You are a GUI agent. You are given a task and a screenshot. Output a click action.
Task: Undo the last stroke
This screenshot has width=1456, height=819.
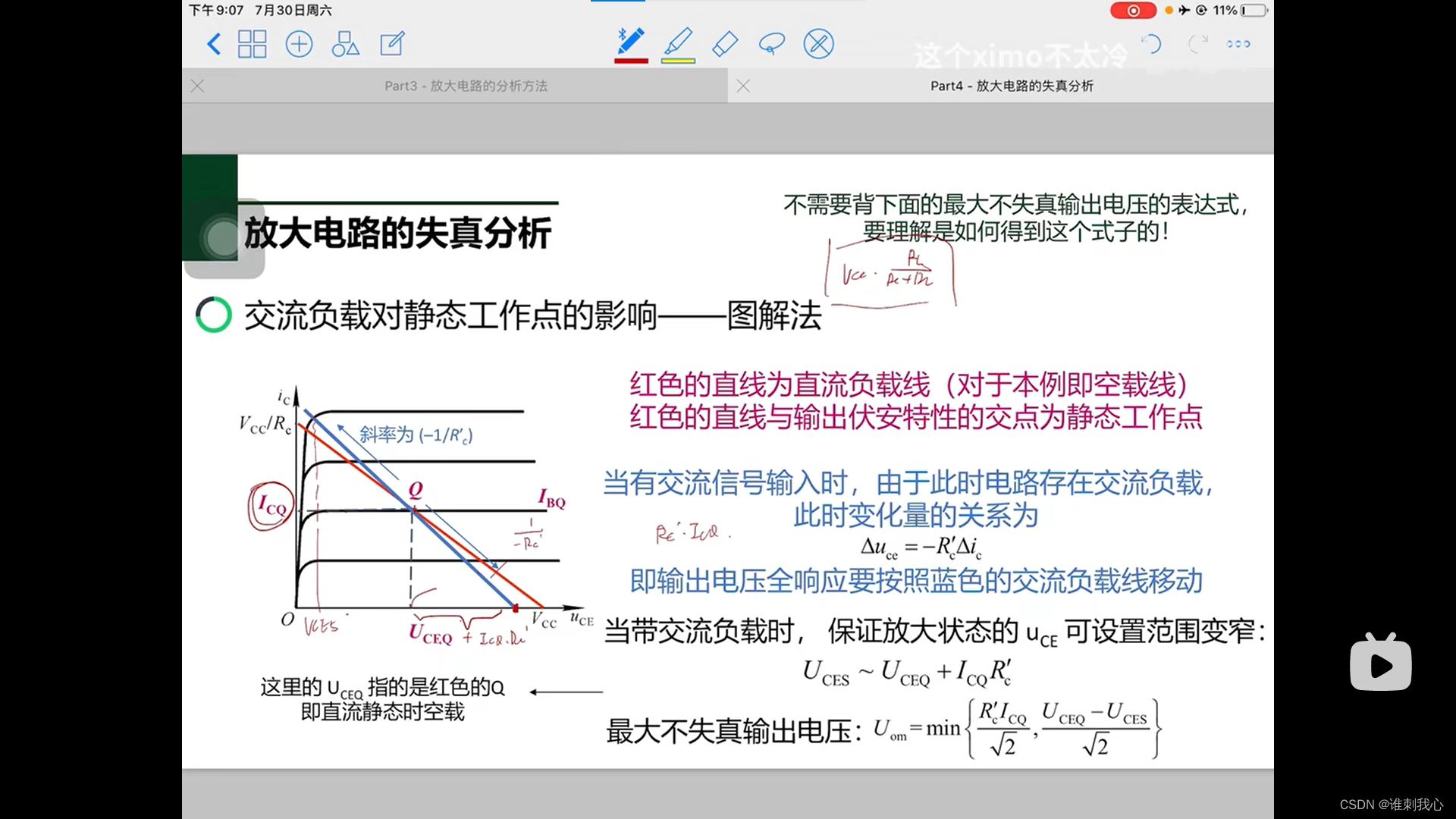(x=1151, y=44)
